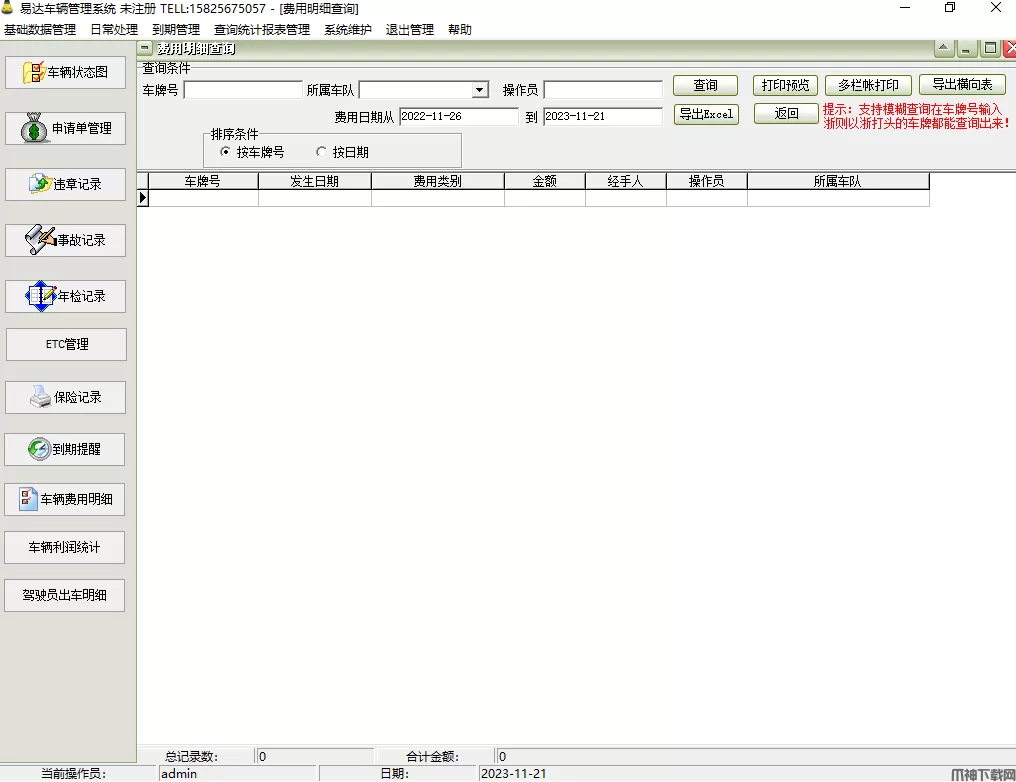This screenshot has width=1016, height=782.
Task: Open the 到期管理 menu
Action: tap(176, 30)
